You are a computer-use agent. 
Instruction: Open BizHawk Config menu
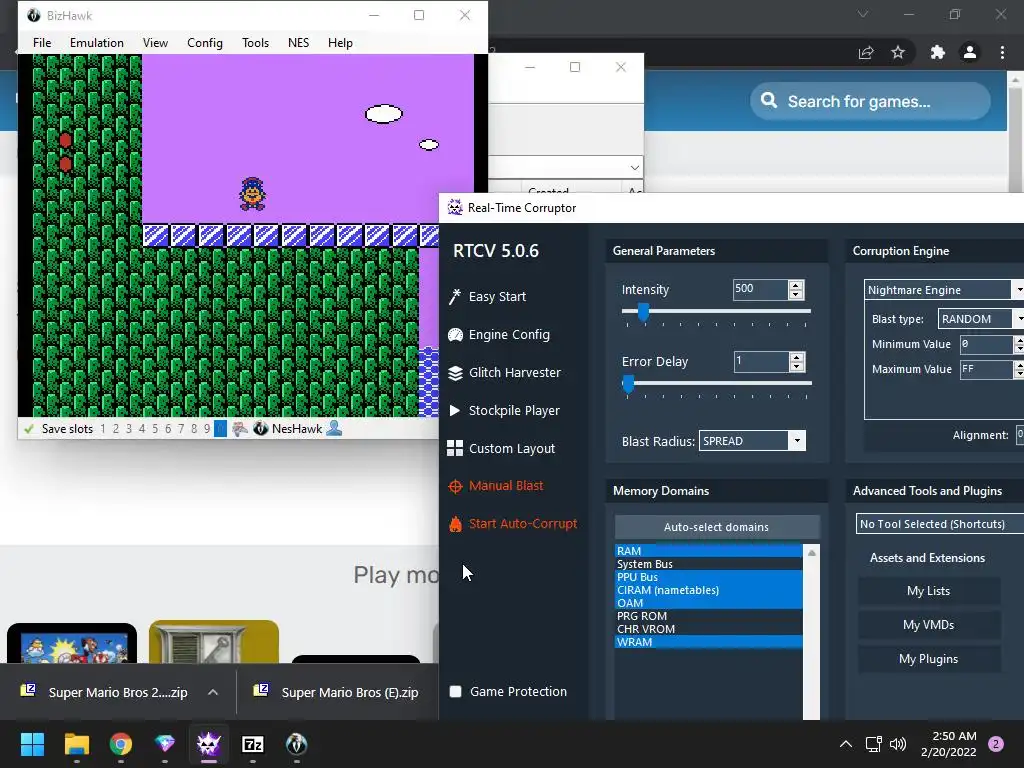204,43
